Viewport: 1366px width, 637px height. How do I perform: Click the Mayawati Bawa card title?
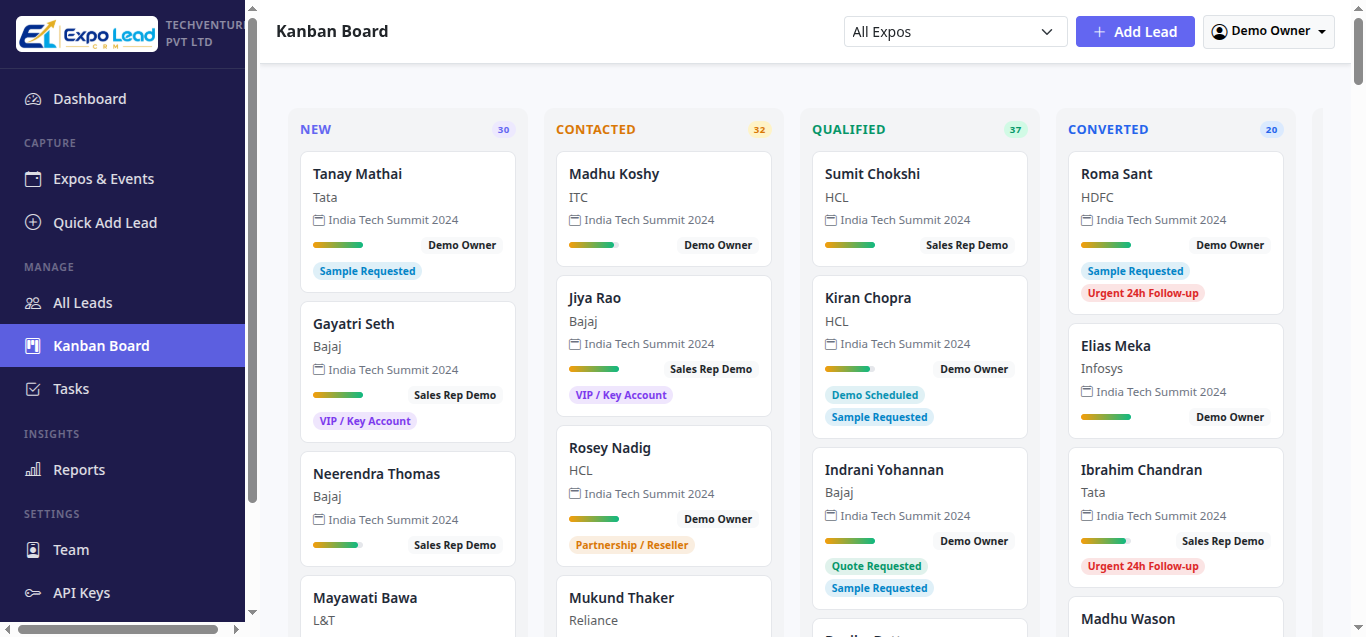click(365, 598)
